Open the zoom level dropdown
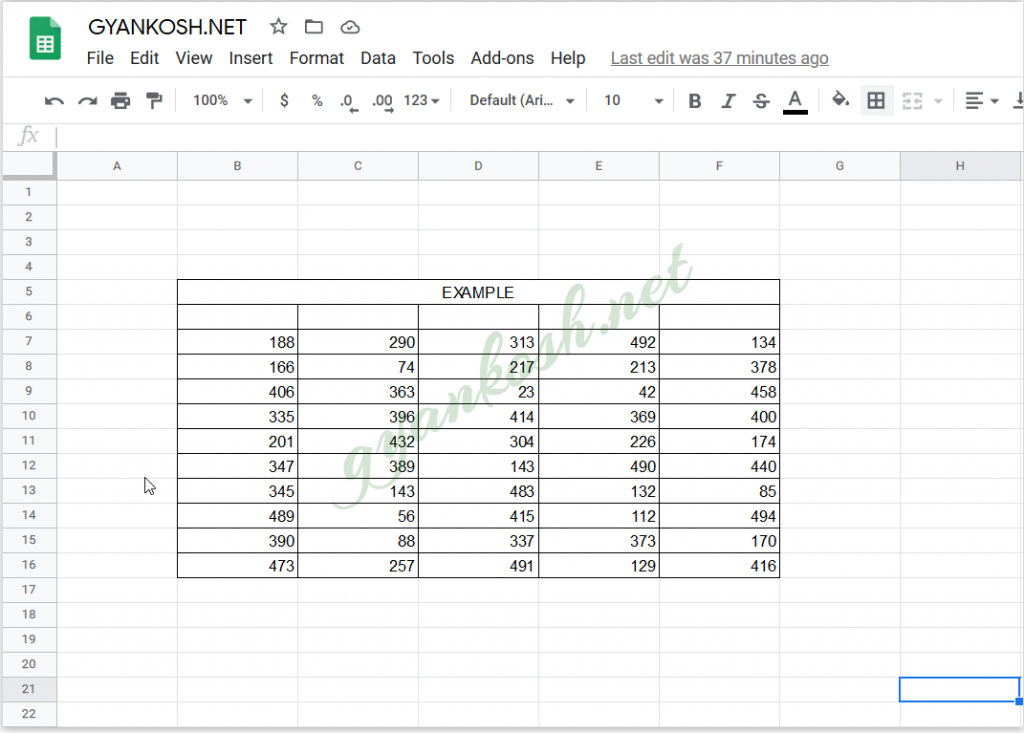Image resolution: width=1024 pixels, height=733 pixels. coord(220,100)
